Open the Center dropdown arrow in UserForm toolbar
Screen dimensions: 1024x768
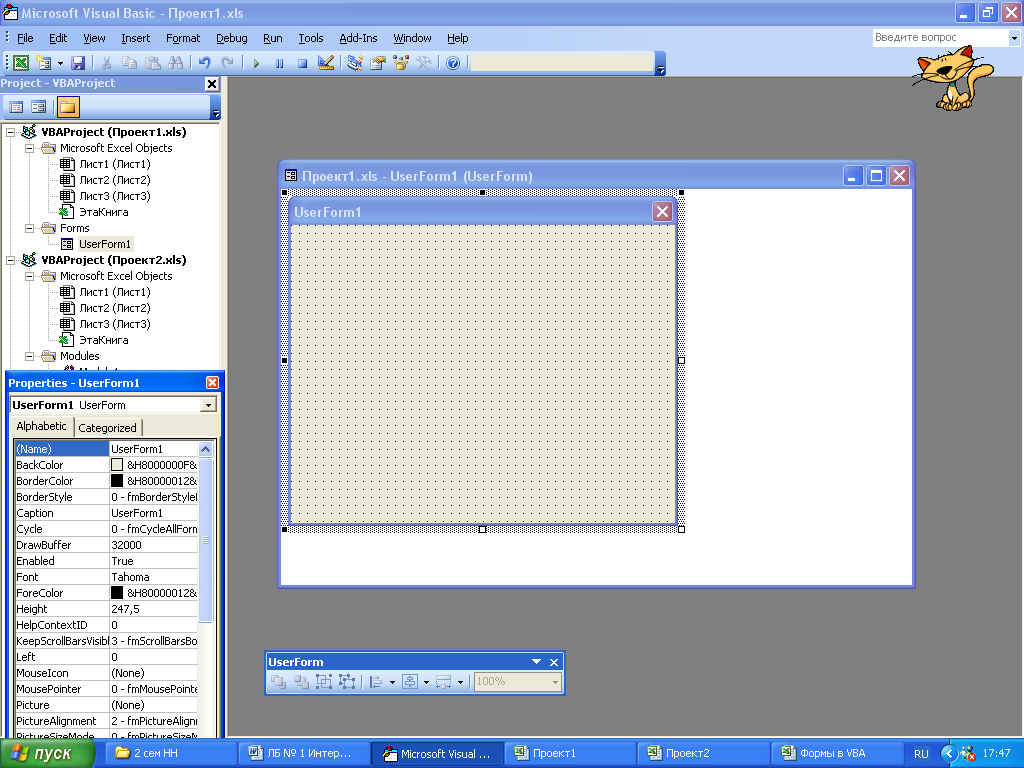click(426, 682)
